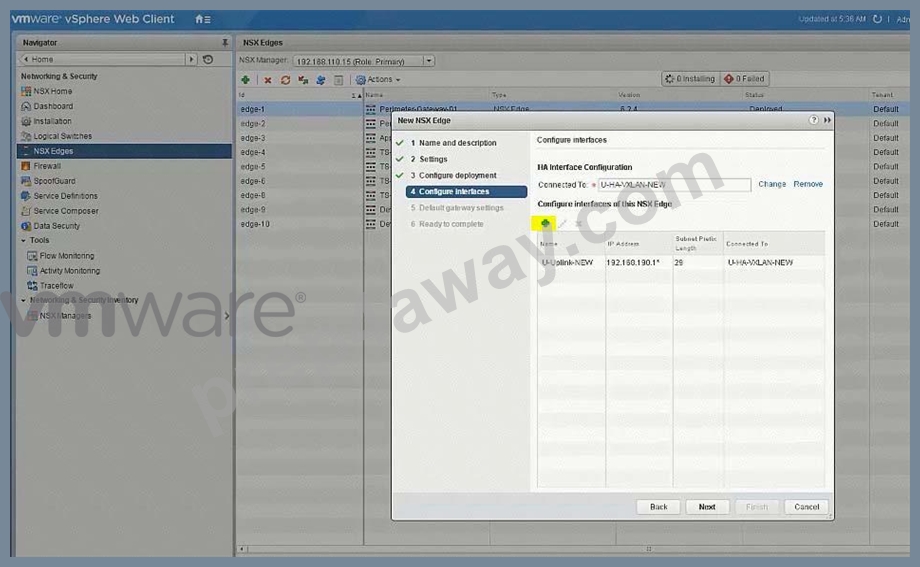Image resolution: width=920 pixels, height=567 pixels.
Task: Open the Actions dropdown menu
Action: 378,79
